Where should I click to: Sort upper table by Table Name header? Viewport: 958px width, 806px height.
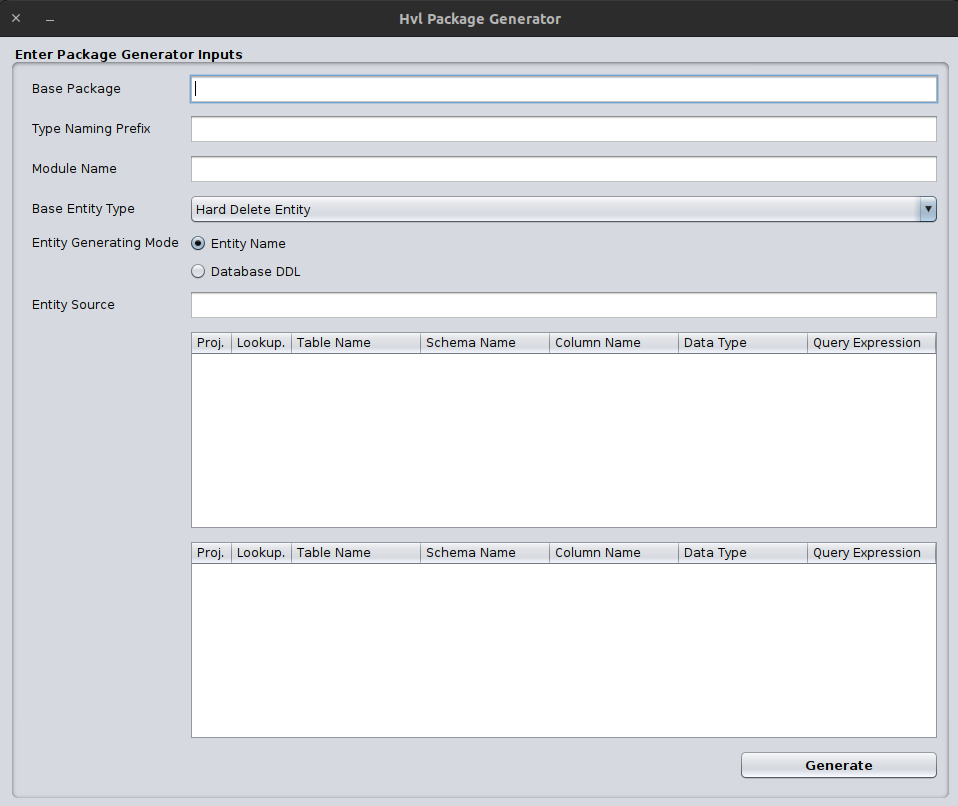(356, 343)
